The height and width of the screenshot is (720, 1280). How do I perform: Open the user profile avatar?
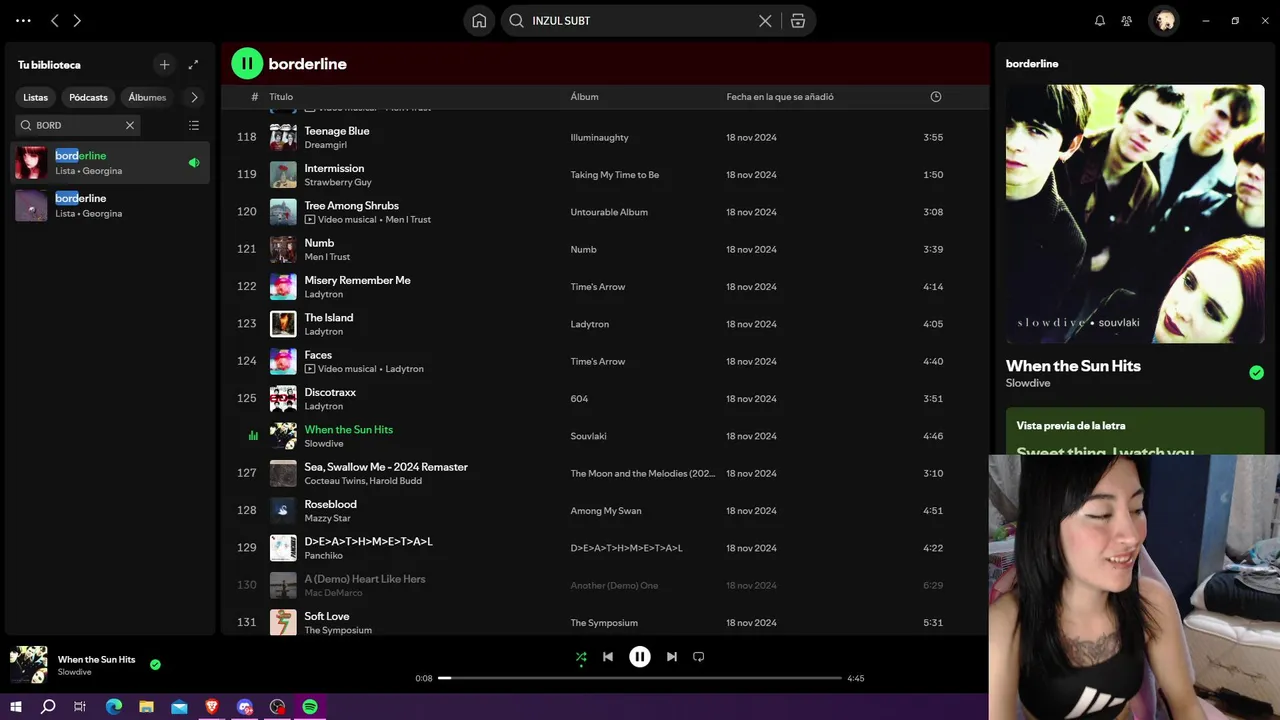pyautogui.click(x=1164, y=20)
